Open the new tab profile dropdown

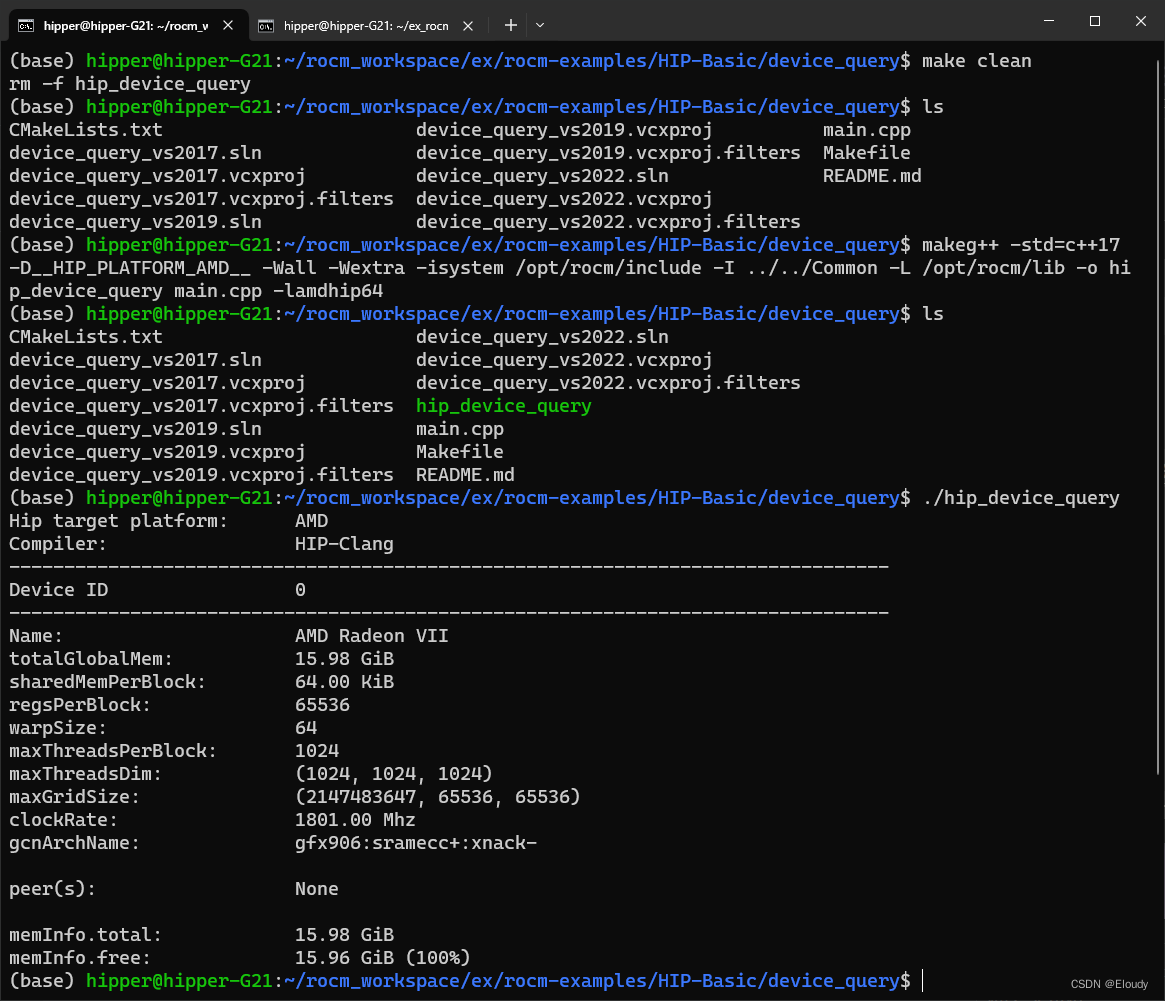(540, 25)
